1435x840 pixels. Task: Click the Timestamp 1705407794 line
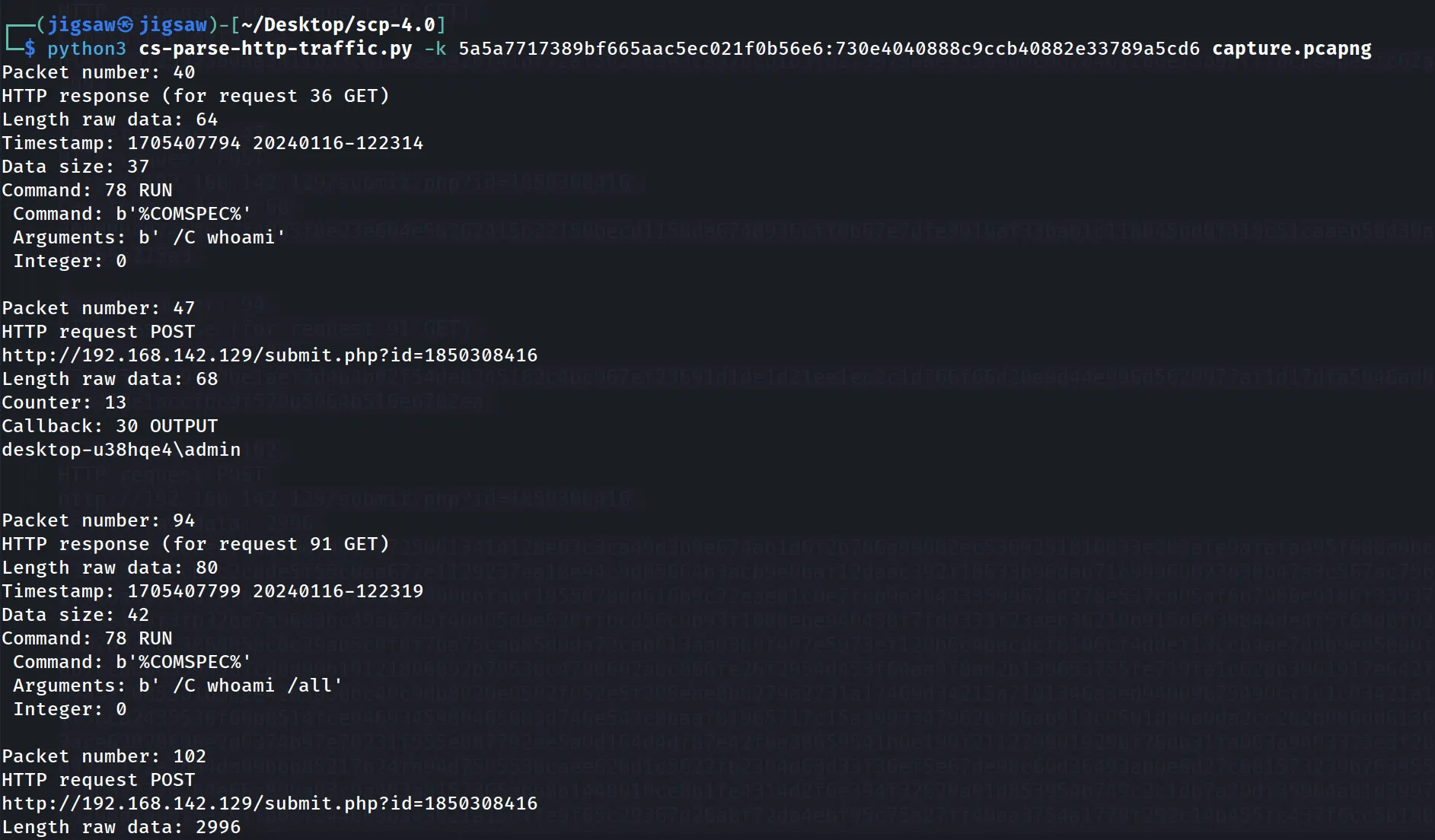(x=212, y=143)
